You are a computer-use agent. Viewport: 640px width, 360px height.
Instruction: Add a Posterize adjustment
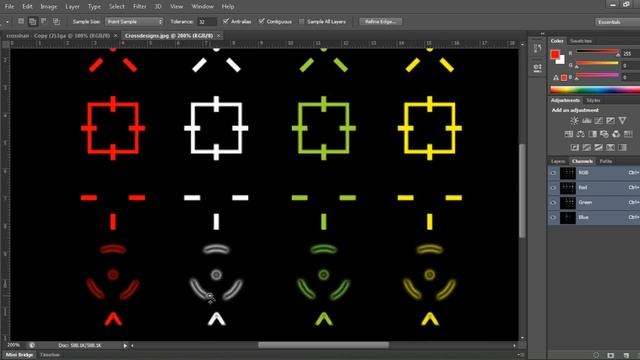coord(587,147)
